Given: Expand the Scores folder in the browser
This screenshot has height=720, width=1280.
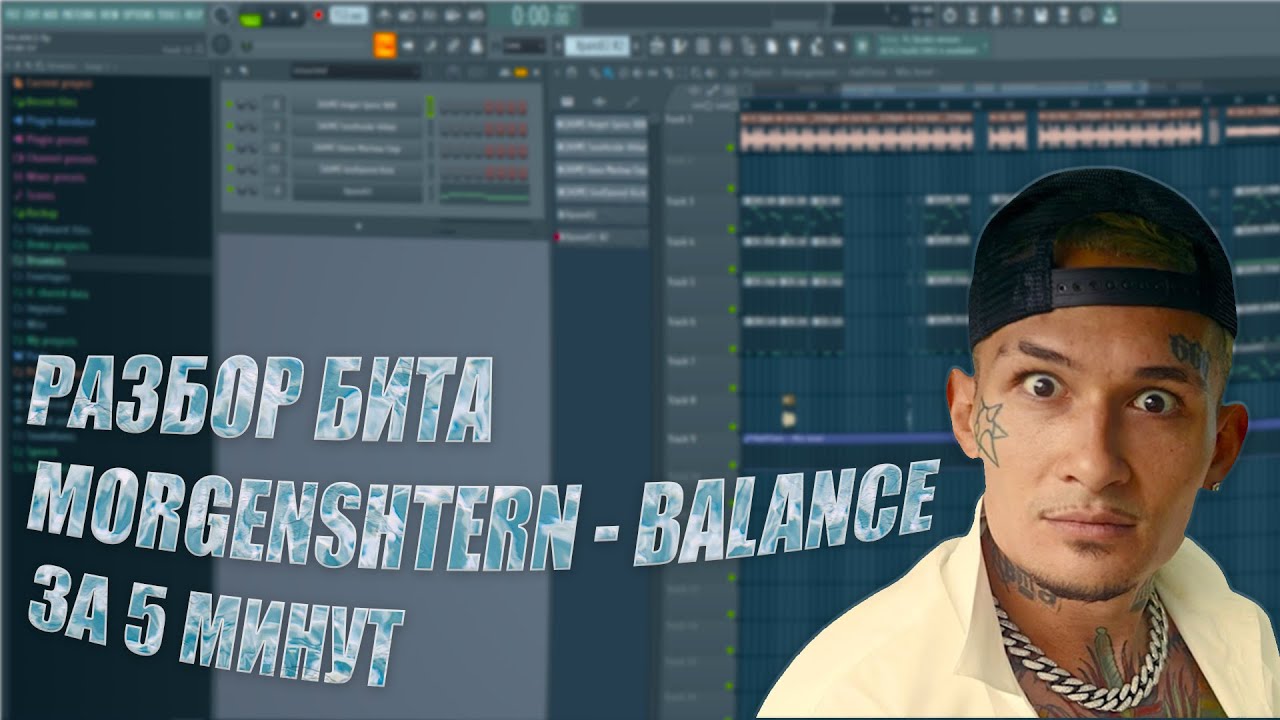Looking at the screenshot, I should pos(34,195).
